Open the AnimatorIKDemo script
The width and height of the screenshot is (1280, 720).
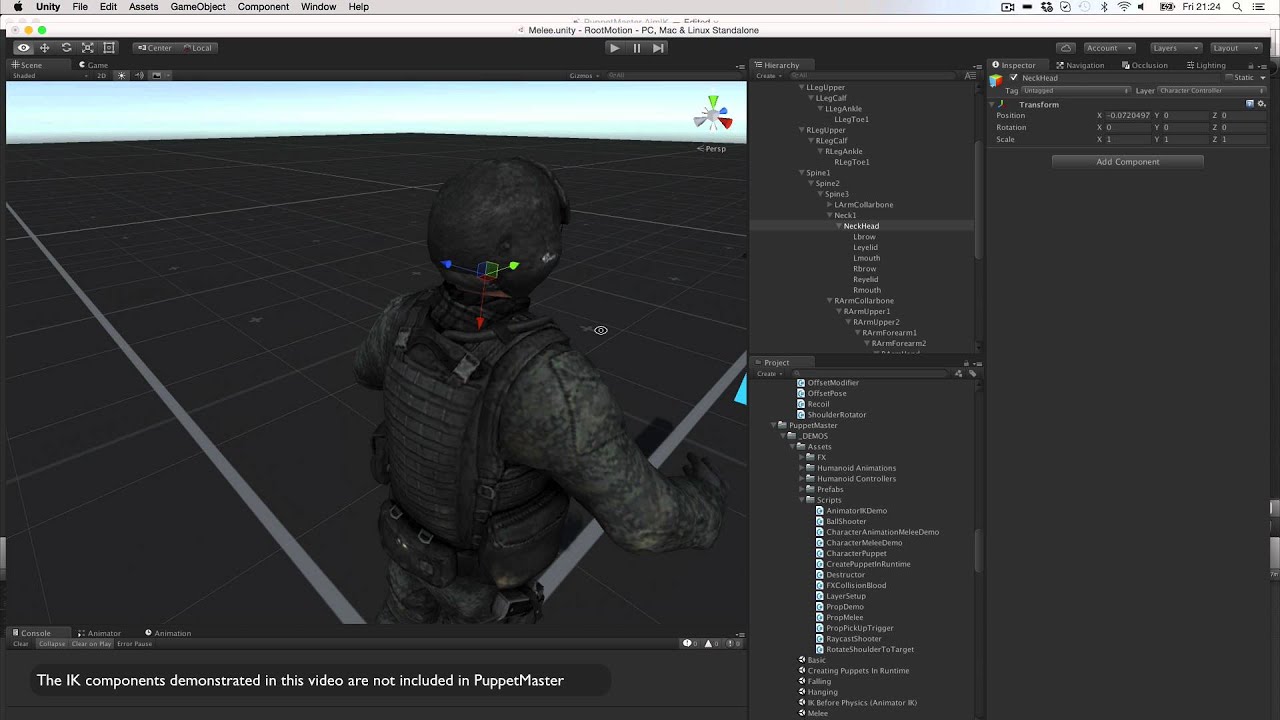pyautogui.click(x=856, y=511)
